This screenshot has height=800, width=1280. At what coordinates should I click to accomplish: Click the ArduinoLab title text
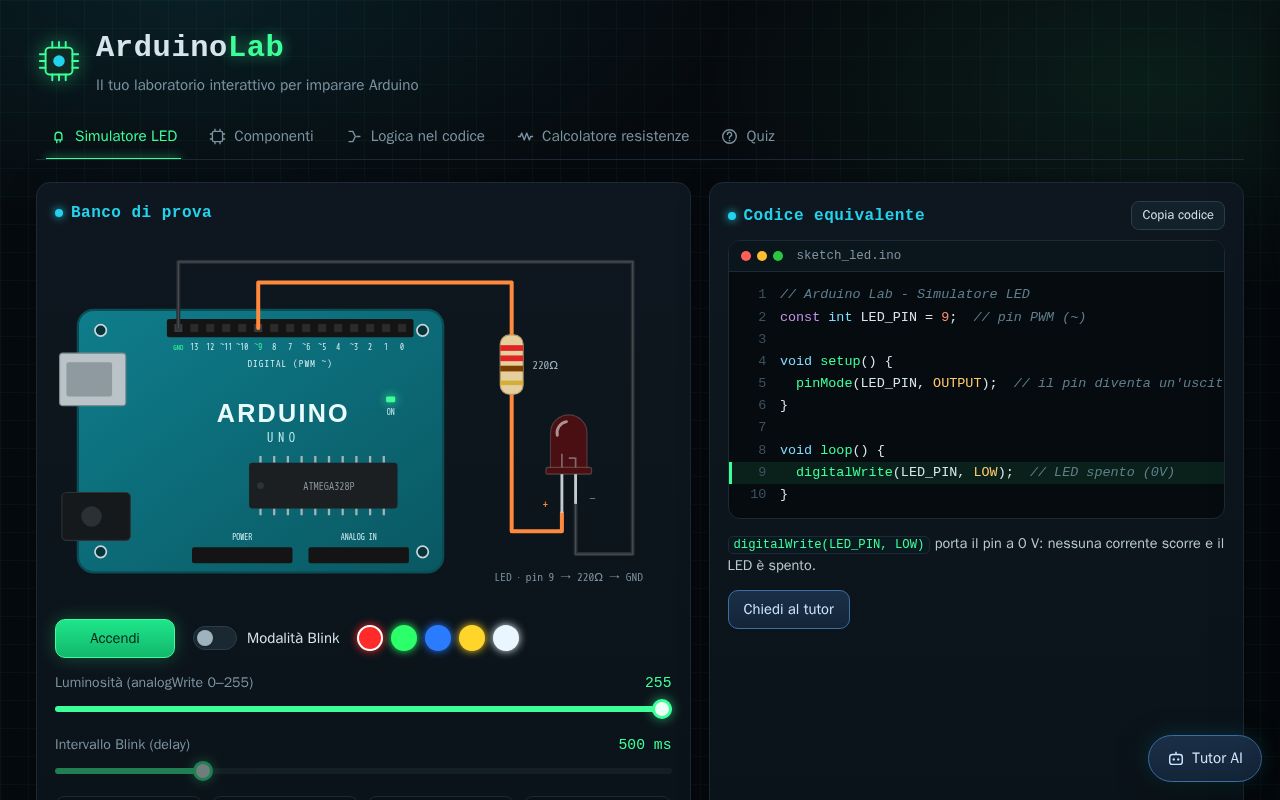pos(190,47)
